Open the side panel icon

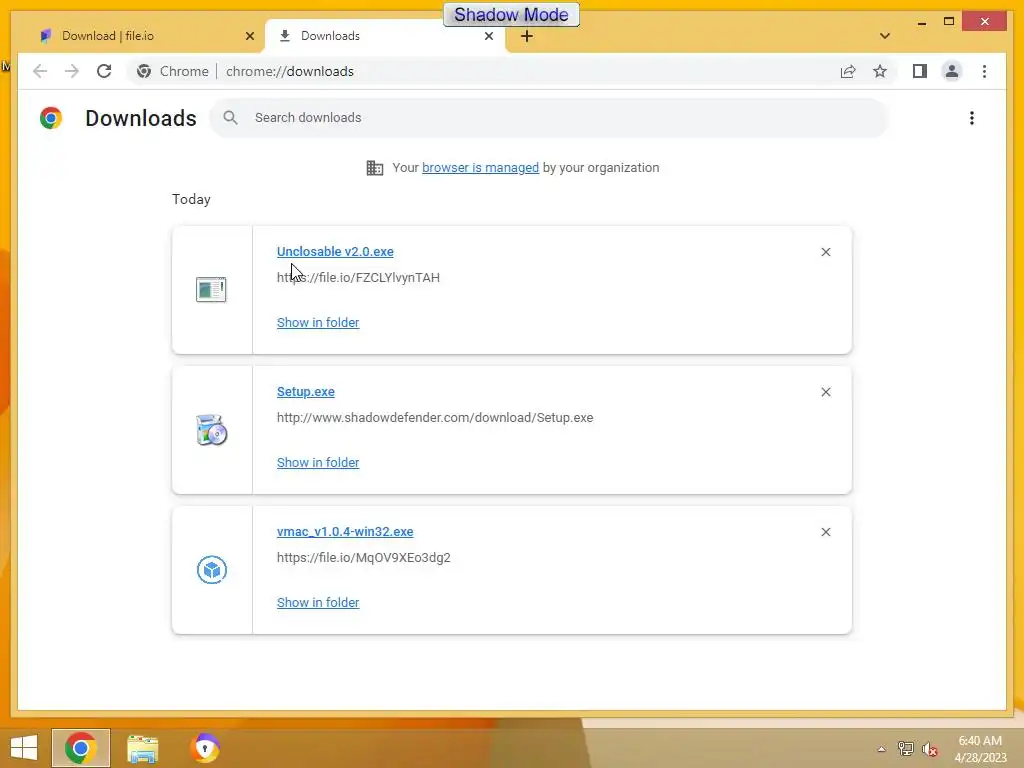pos(920,71)
